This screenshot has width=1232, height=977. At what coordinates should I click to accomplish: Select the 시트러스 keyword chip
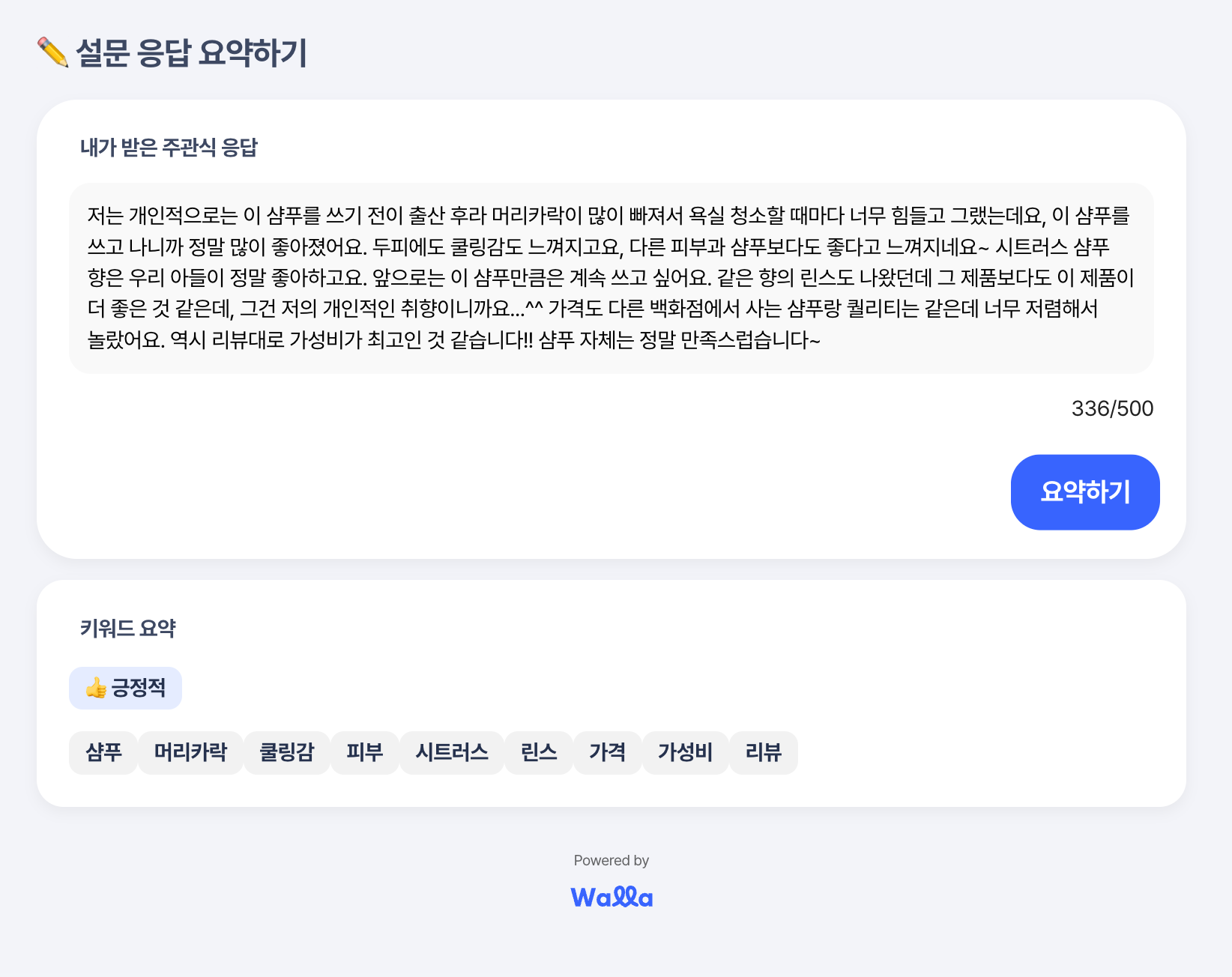point(452,752)
